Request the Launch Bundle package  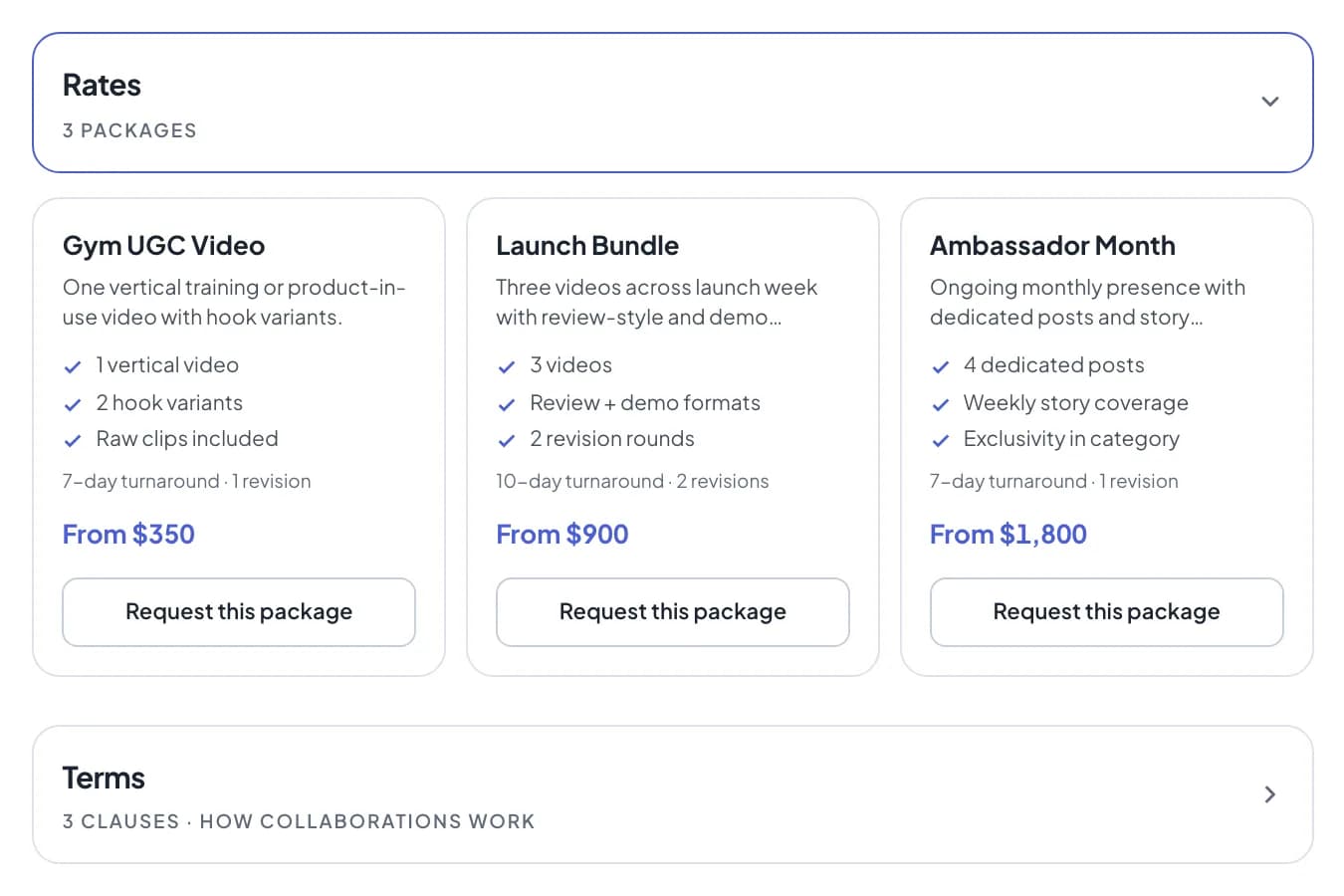(673, 612)
